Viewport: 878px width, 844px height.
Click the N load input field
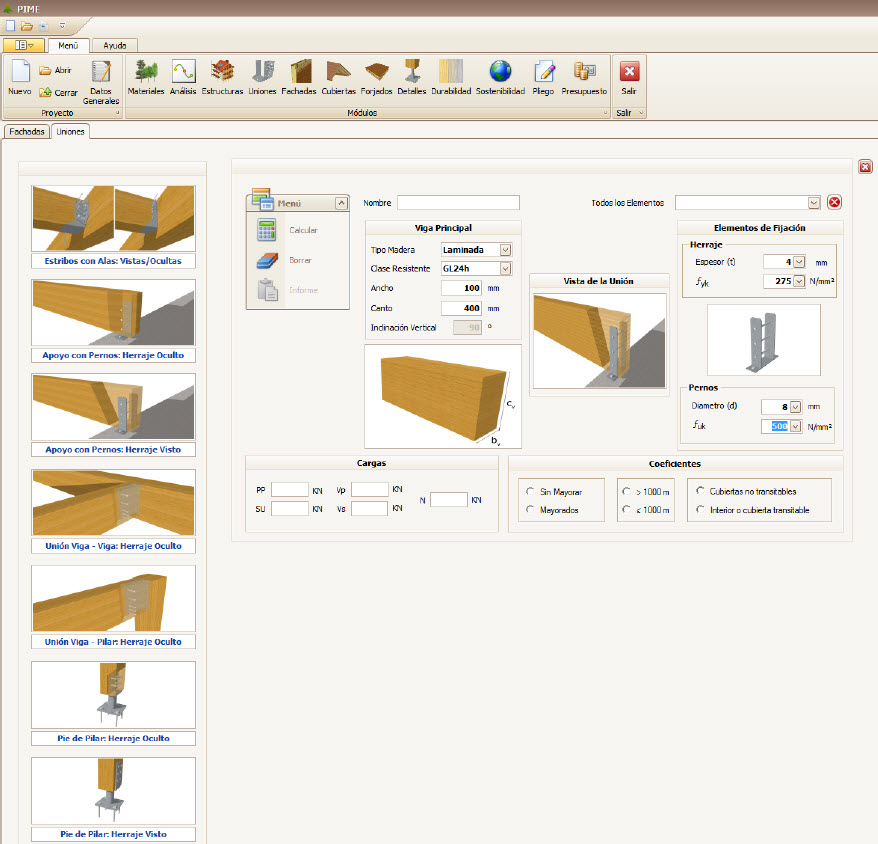click(449, 500)
